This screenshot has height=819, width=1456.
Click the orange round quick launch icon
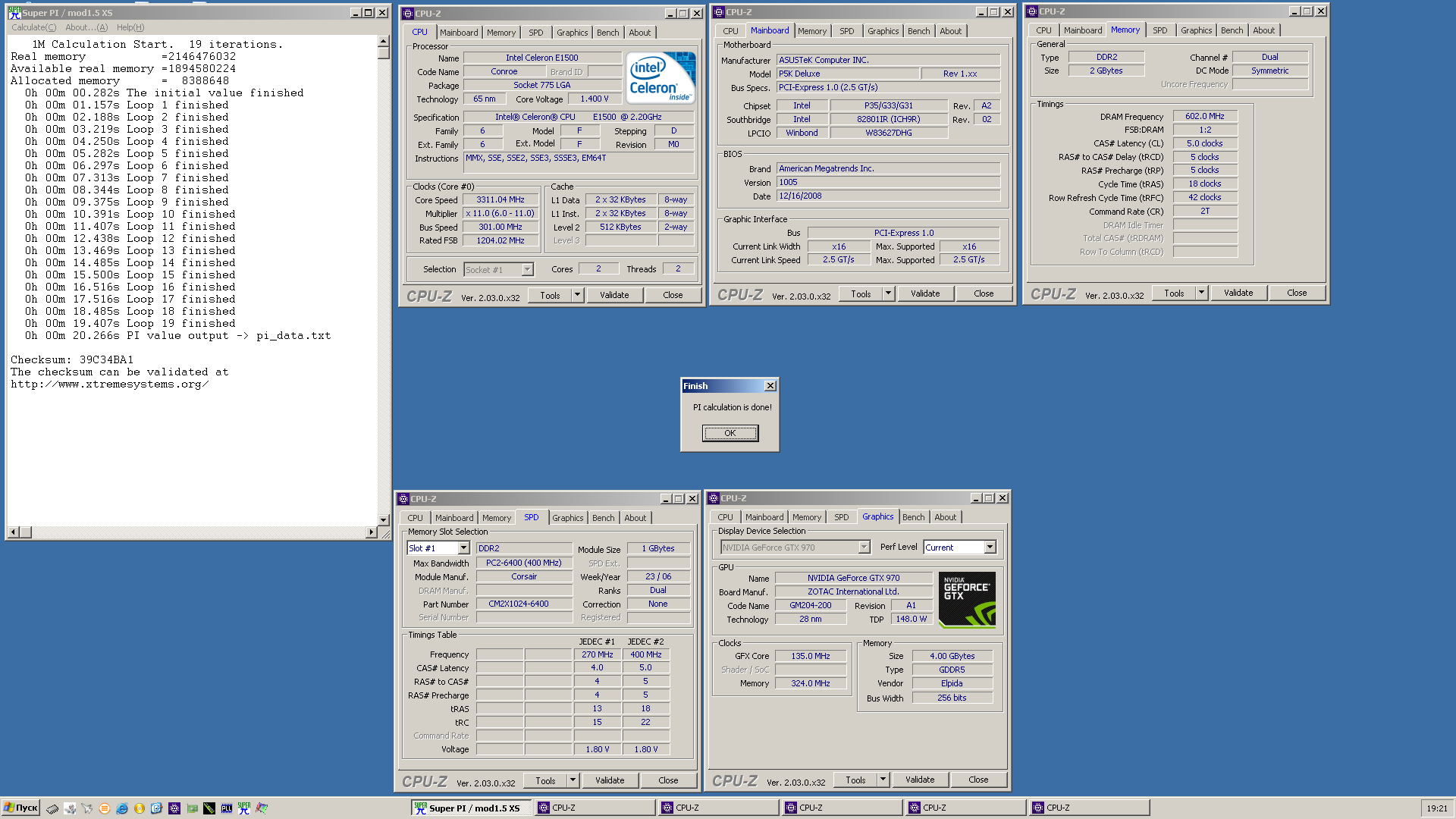105,808
